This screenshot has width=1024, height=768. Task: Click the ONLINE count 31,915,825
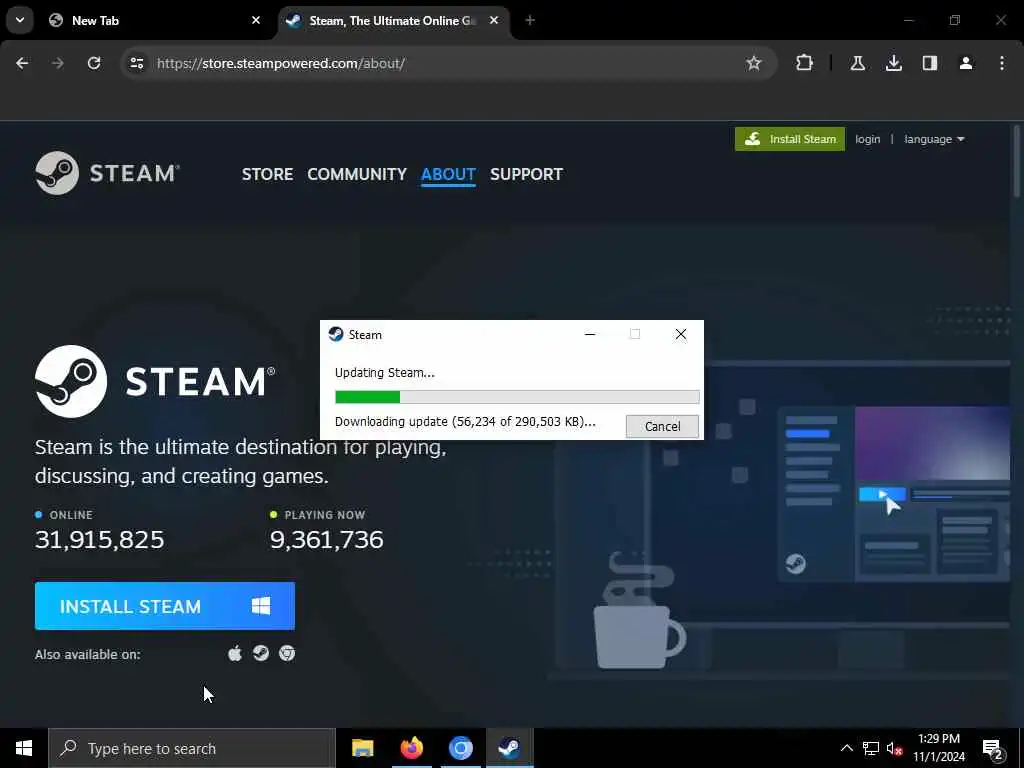point(99,539)
